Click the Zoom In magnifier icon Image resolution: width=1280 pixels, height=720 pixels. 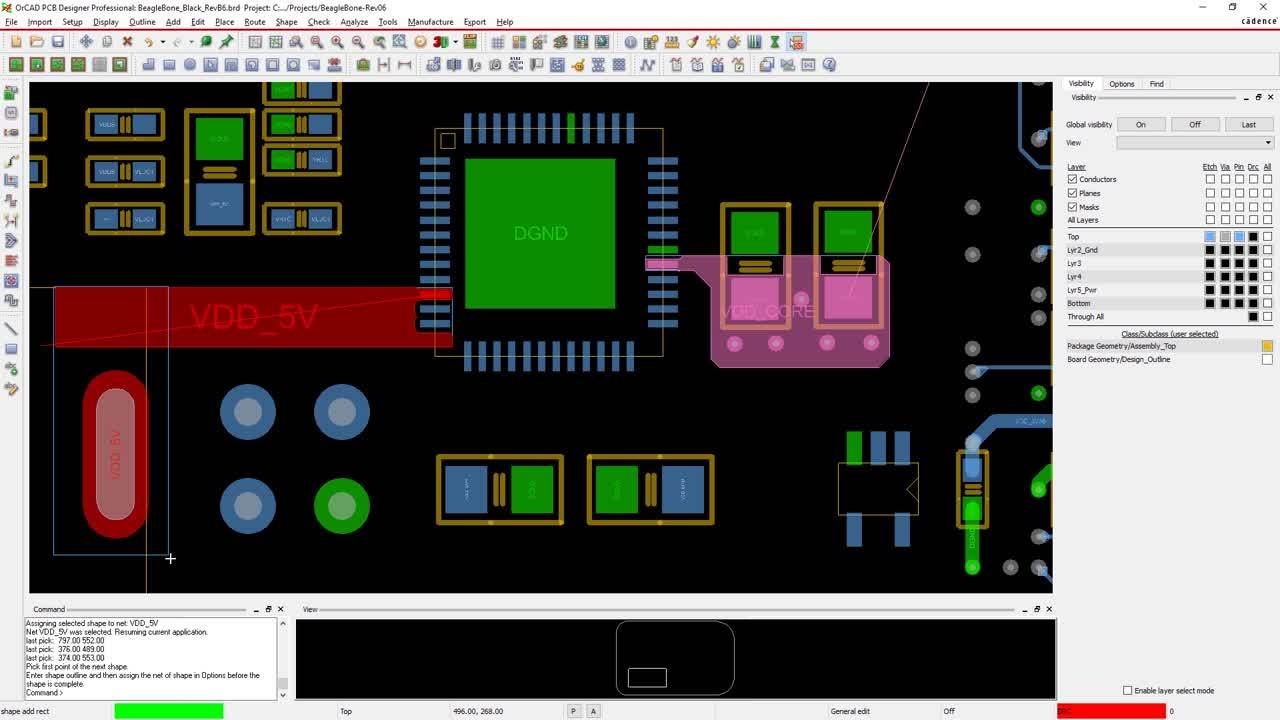pos(337,42)
